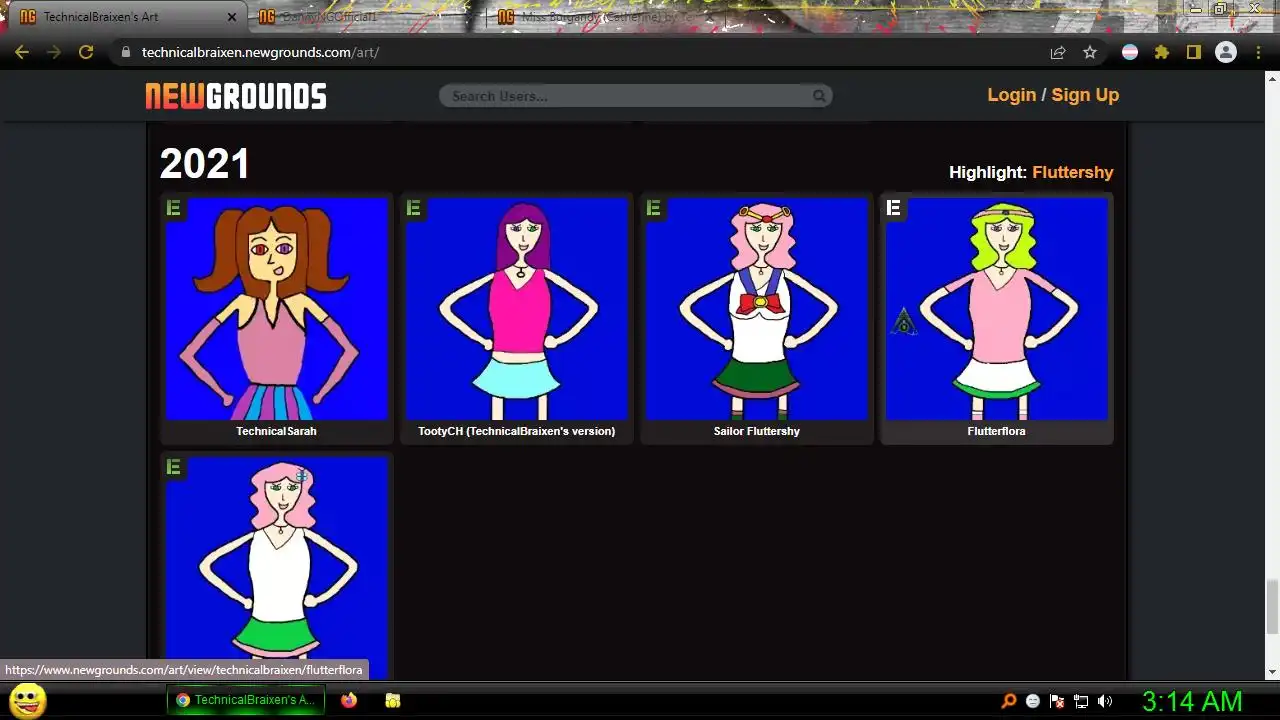Image resolution: width=1280 pixels, height=720 pixels.
Task: Switch to the TechnicalBraixen's Art tab
Action: (x=125, y=17)
